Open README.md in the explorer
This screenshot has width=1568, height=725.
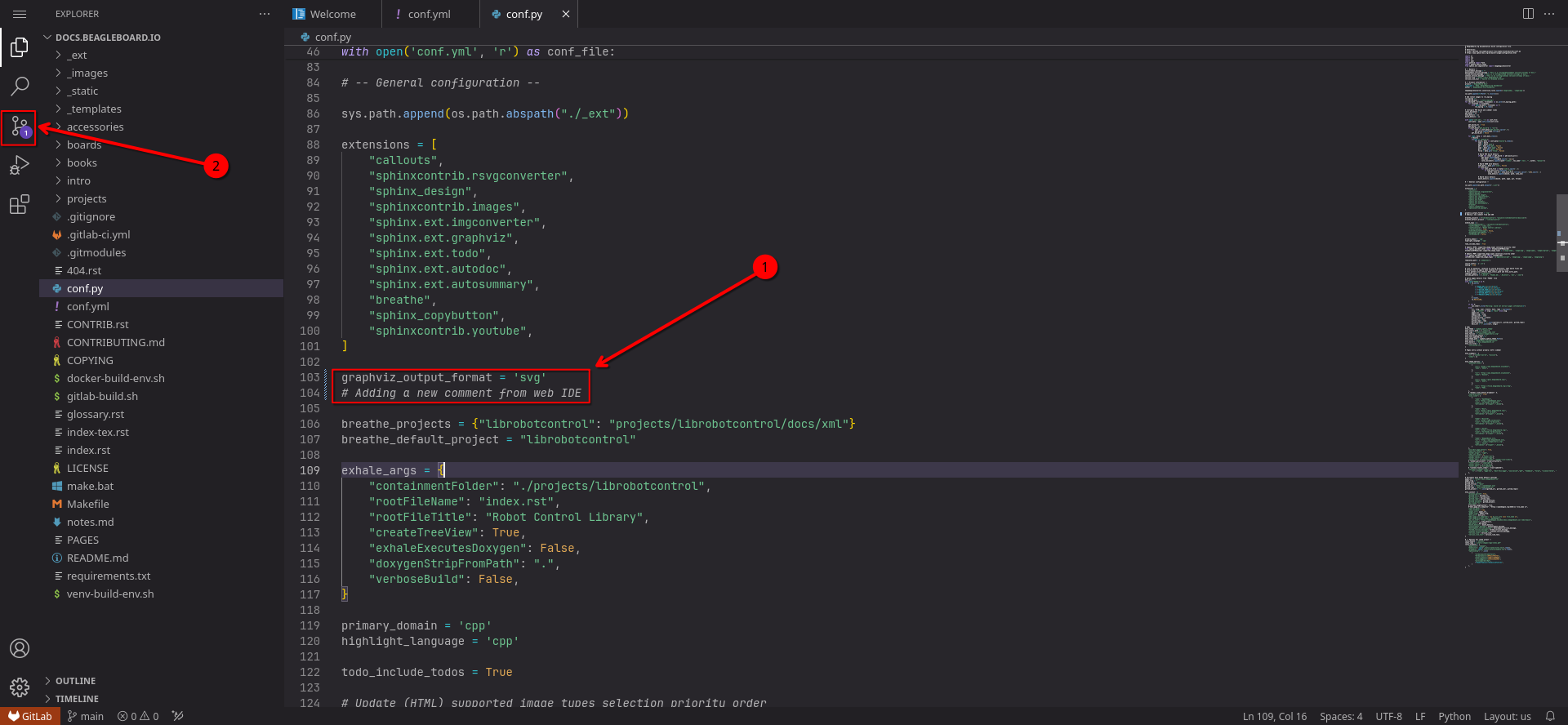[97, 558]
